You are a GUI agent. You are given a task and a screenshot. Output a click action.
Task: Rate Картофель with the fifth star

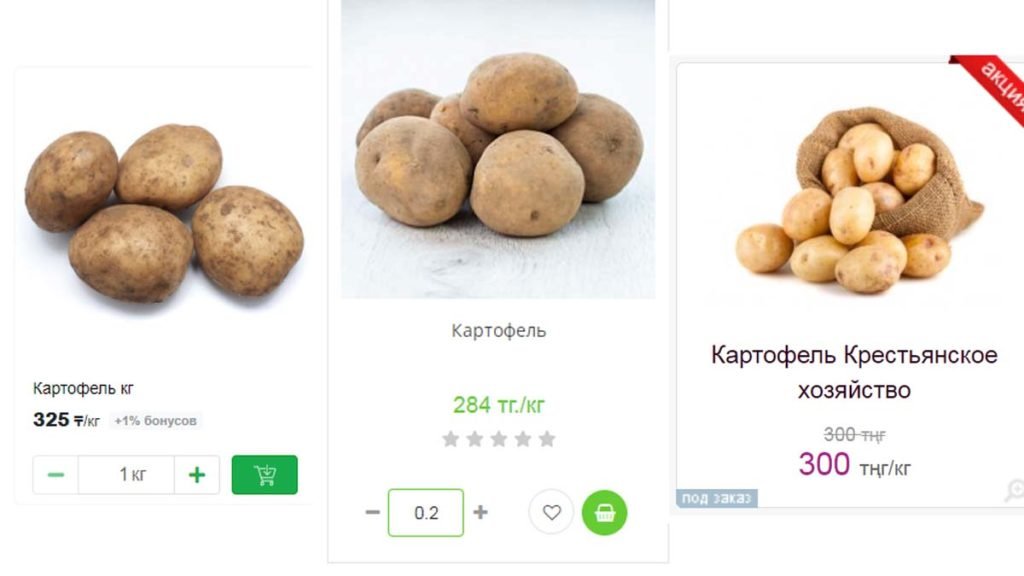click(547, 439)
